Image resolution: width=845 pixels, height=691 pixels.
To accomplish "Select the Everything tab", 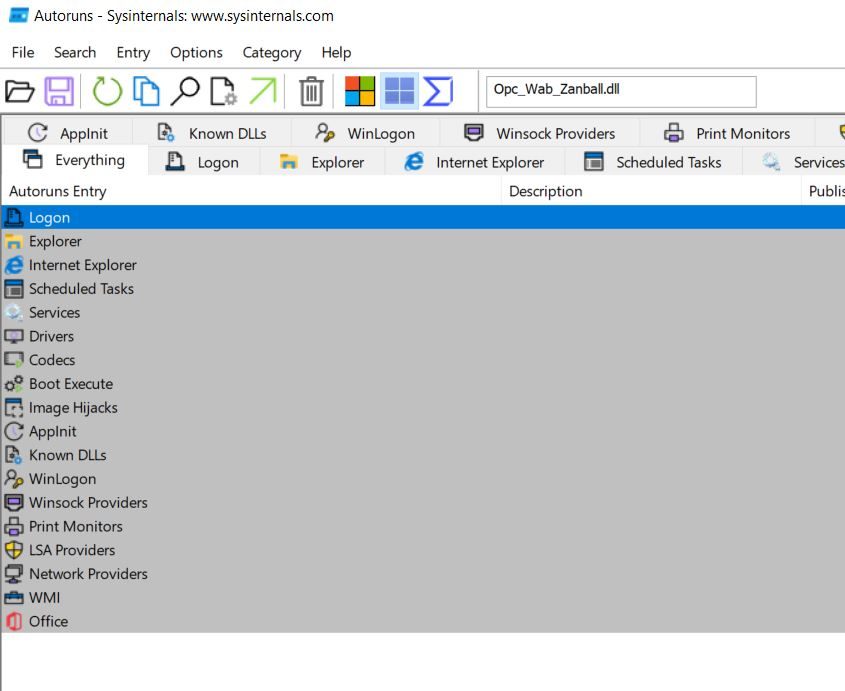I will (74, 160).
